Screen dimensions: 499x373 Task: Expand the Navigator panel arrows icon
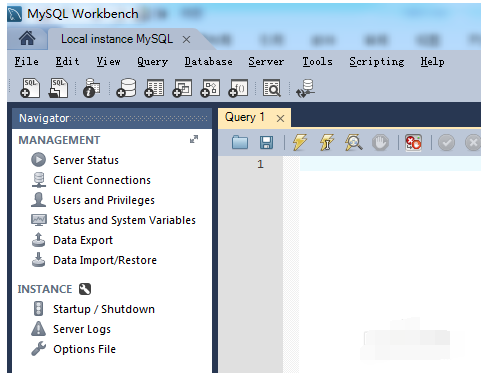click(x=194, y=139)
